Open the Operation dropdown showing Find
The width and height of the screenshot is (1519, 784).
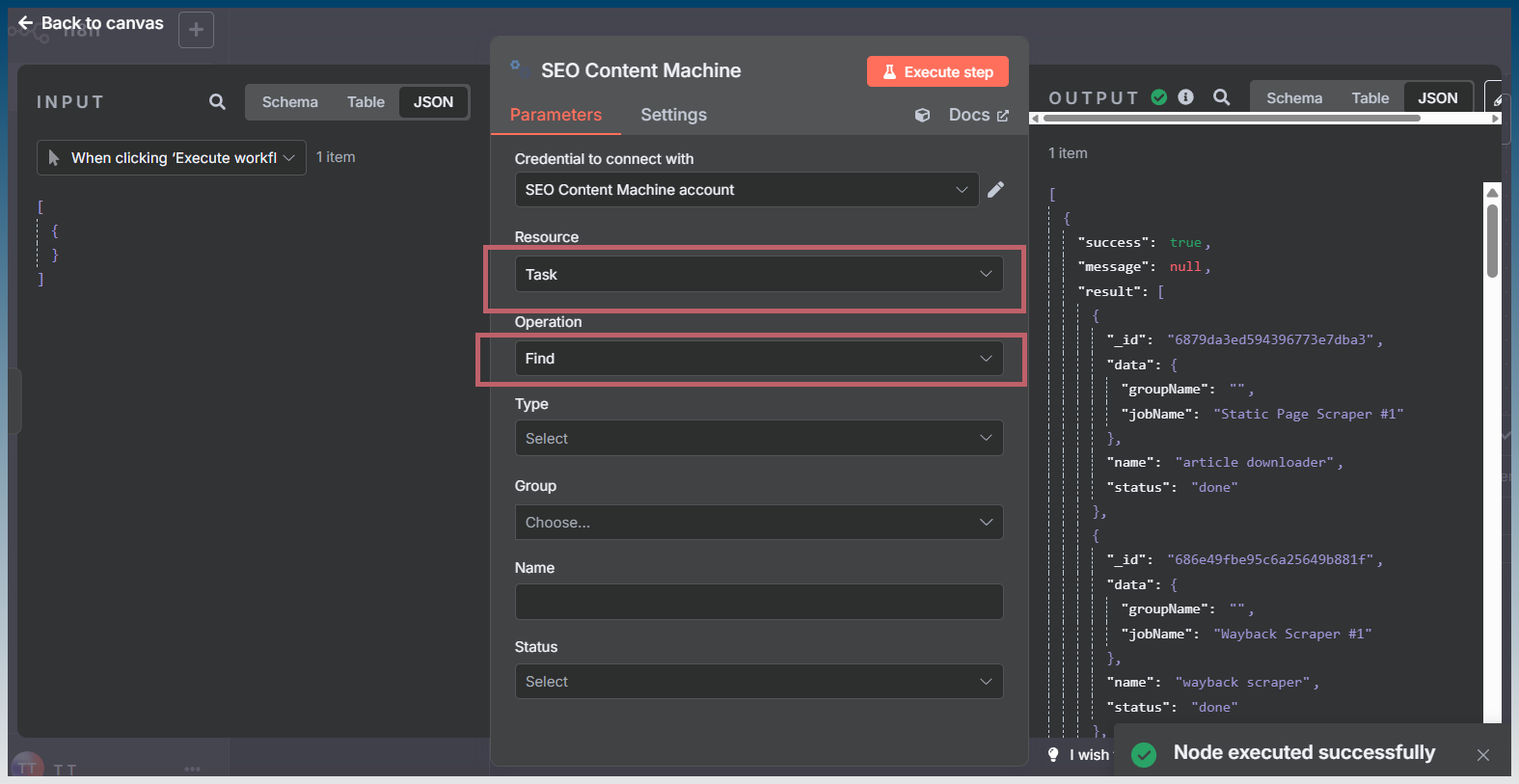coord(759,359)
